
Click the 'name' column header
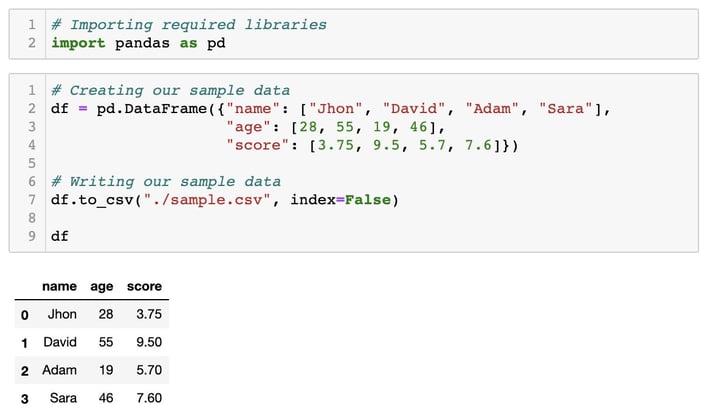click(59, 286)
